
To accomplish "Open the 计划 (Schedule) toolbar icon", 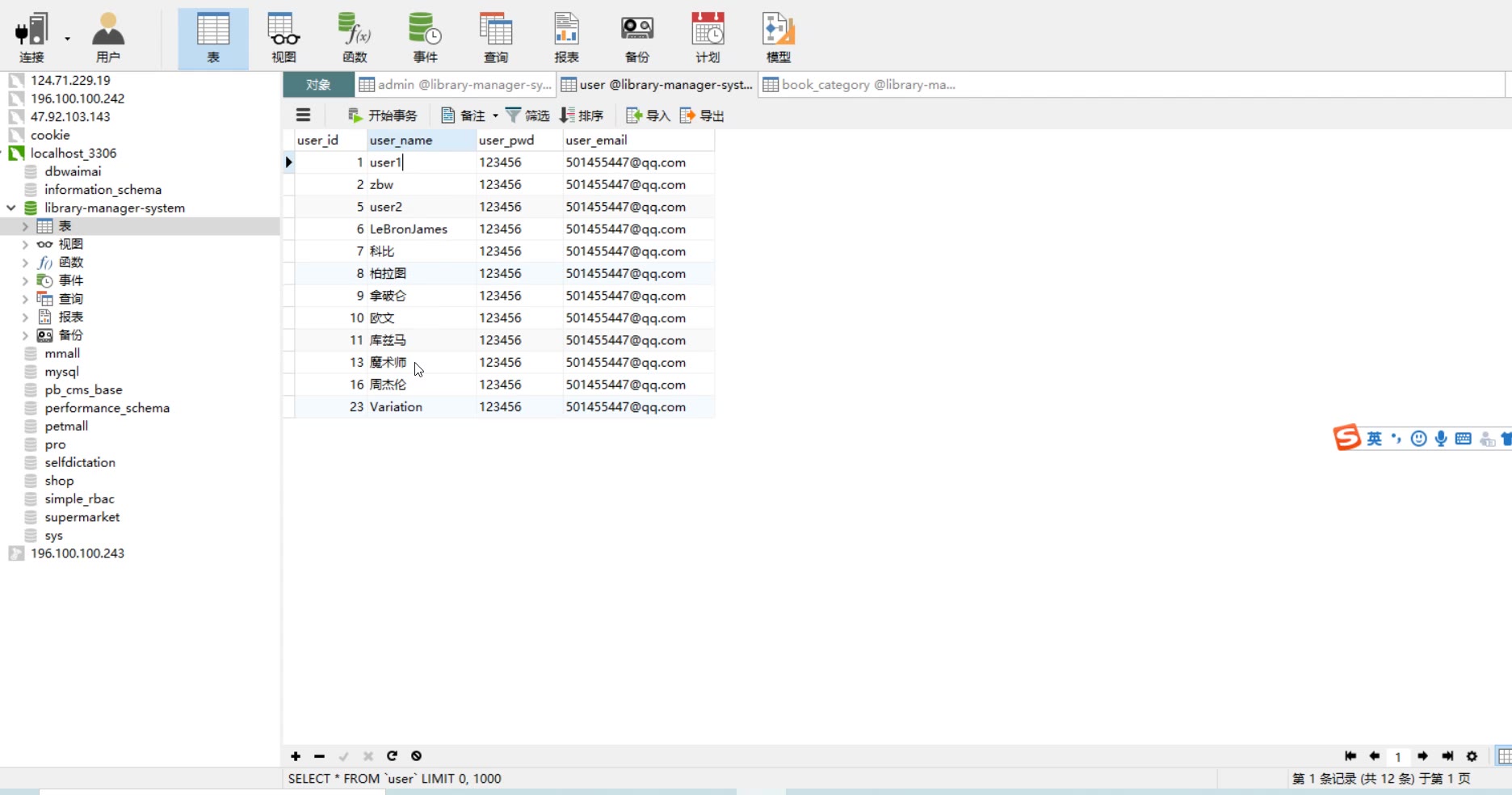I will tap(708, 37).
